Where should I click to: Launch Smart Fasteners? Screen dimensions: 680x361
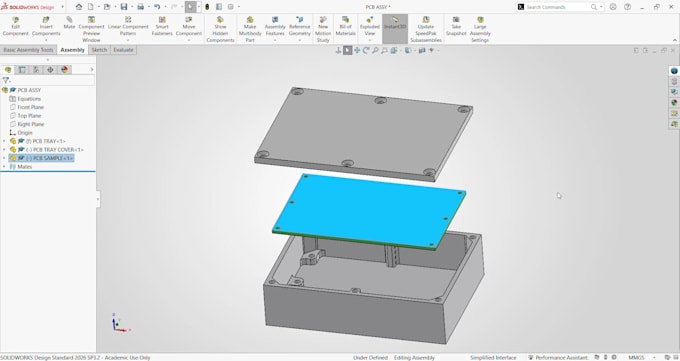[x=162, y=26]
